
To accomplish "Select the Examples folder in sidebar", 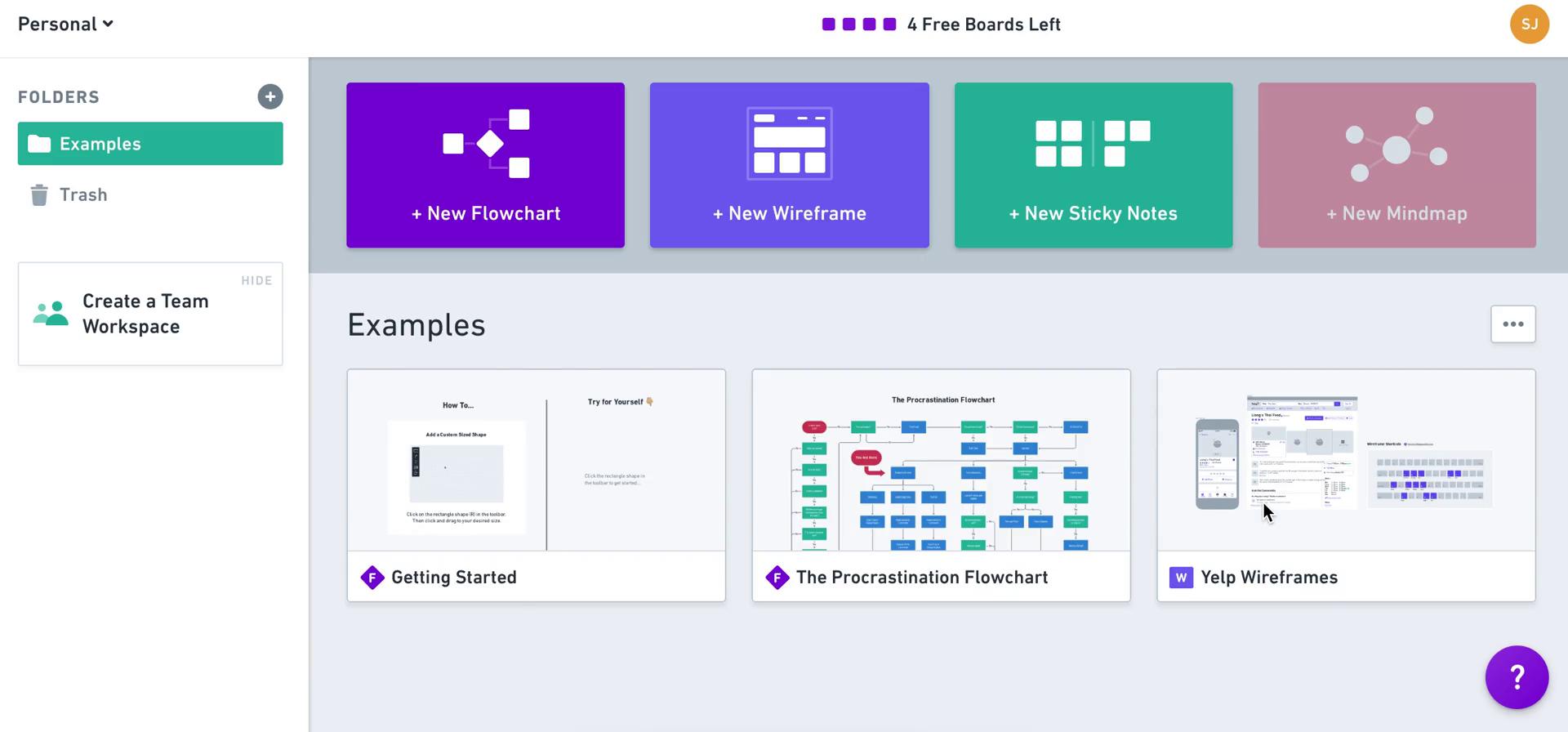I will (x=150, y=144).
